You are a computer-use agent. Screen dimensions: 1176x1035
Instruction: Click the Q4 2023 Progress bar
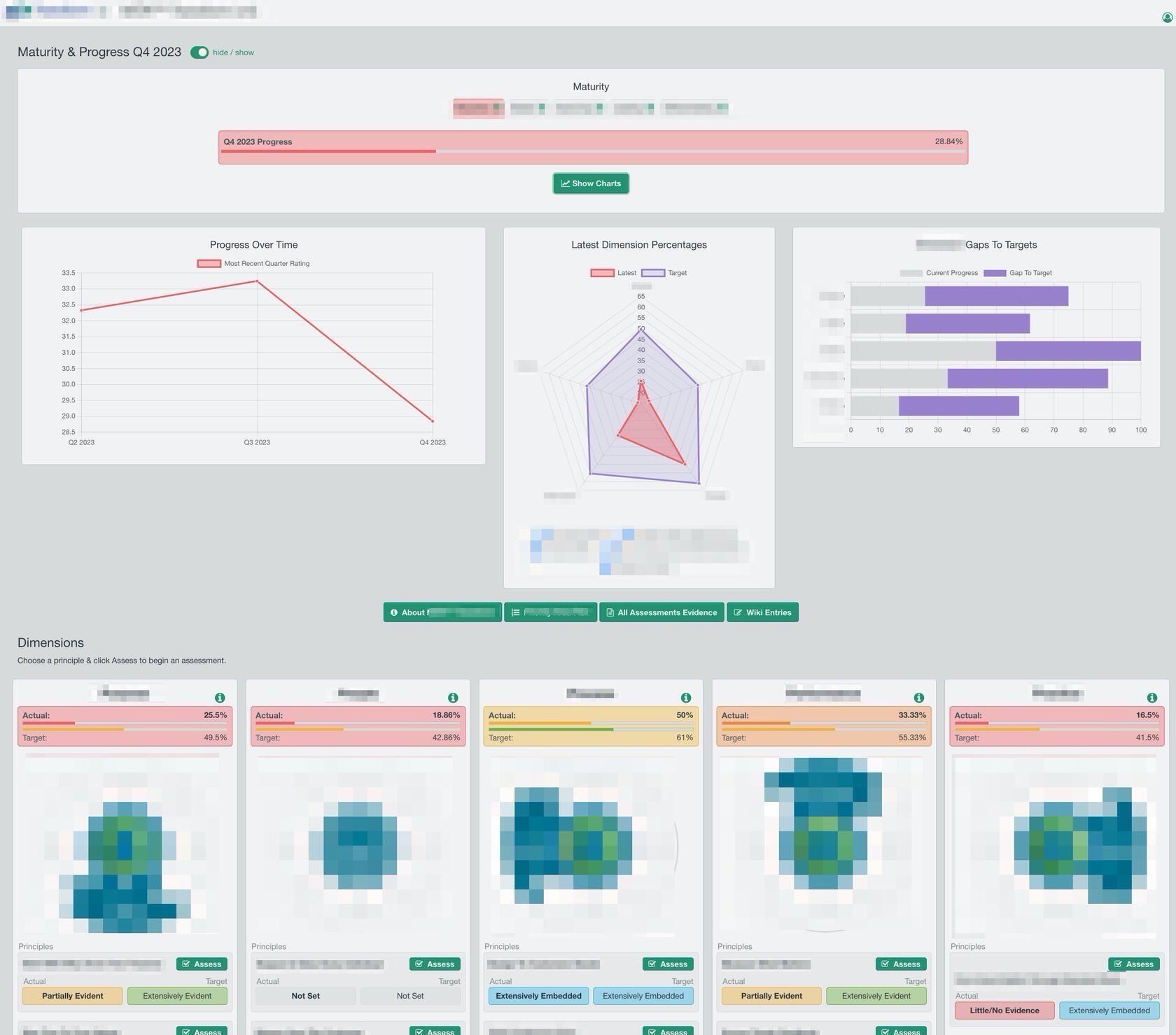tap(593, 147)
